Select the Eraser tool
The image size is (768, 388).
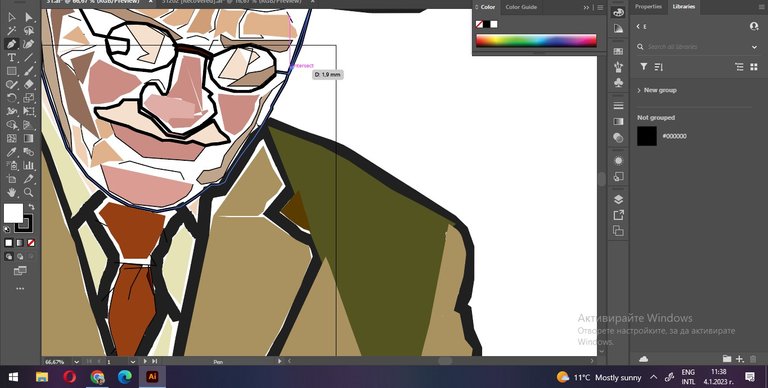(x=29, y=85)
